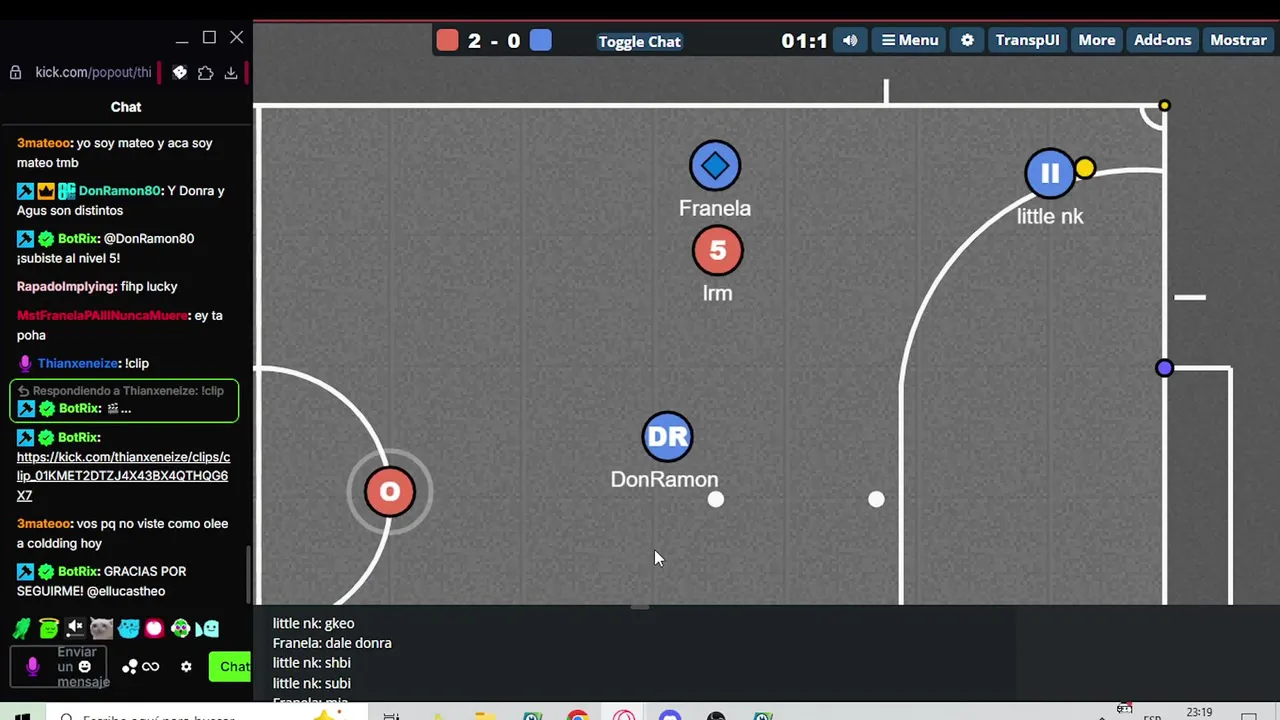Viewport: 1280px width, 720px height.
Task: Click RapadoImplying username
Action: point(66,287)
